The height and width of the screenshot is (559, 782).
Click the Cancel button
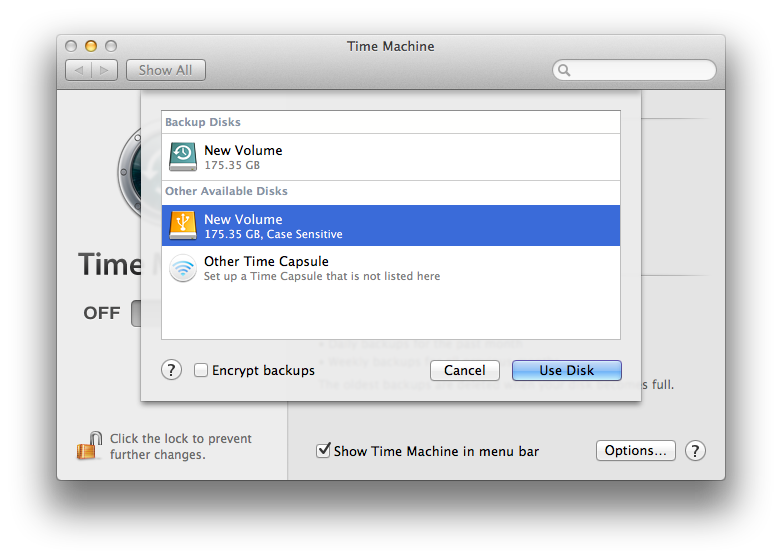pos(465,371)
